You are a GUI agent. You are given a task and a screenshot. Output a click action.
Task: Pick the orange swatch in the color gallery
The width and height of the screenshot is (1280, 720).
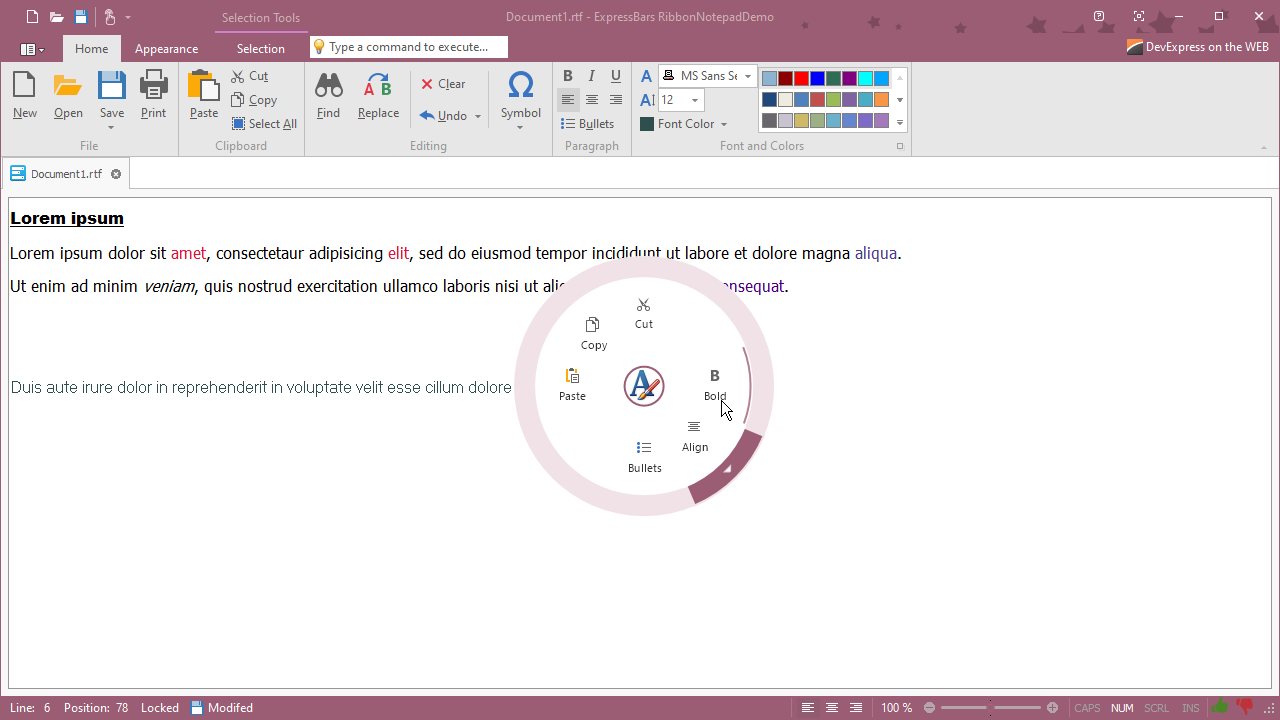click(881, 99)
